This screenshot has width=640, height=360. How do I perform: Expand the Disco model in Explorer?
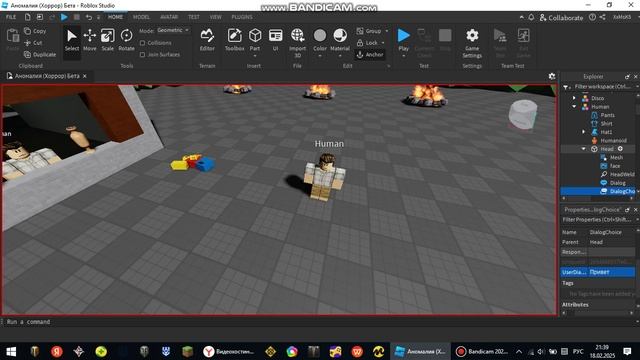(574, 98)
